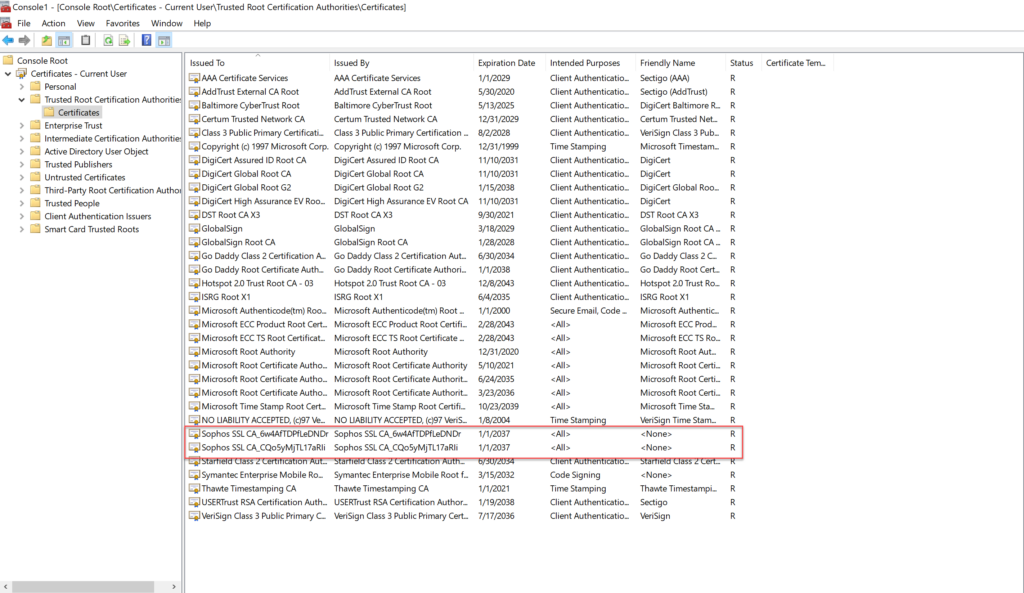1024x593 pixels.
Task: Click the certificate icon for ISRG Root X1
Action: coord(194,297)
